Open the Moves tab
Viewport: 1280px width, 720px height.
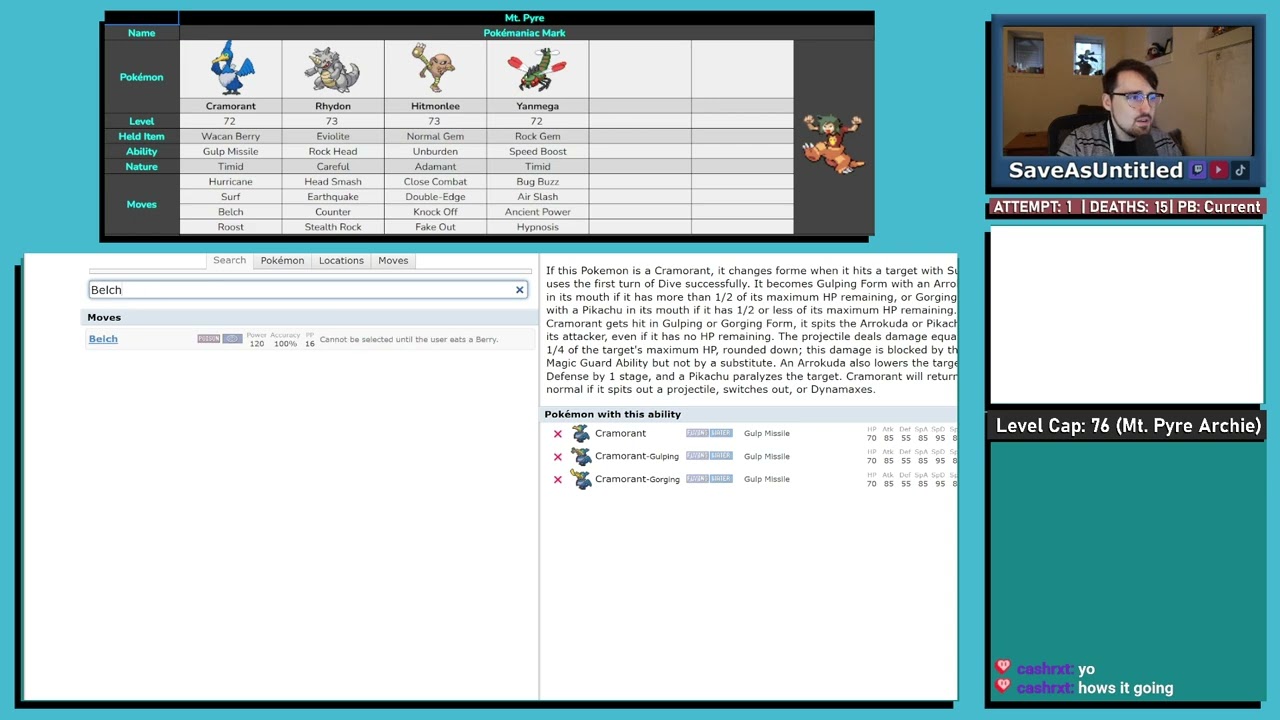(393, 261)
